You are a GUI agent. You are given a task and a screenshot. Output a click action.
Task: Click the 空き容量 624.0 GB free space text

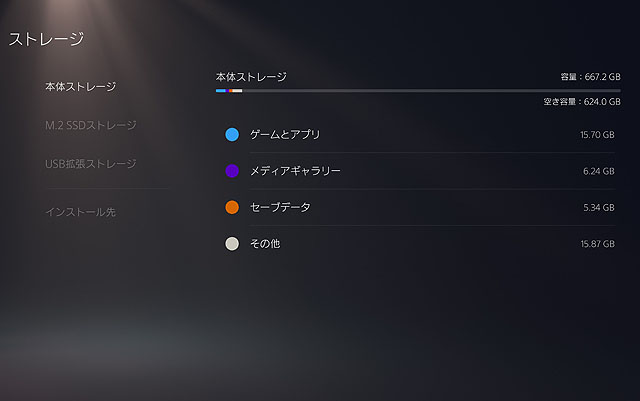pos(575,101)
